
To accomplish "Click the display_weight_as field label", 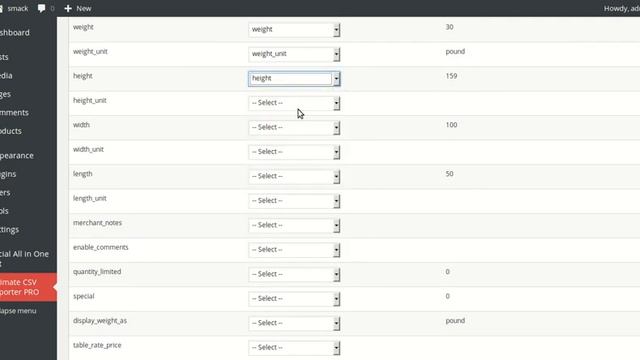I will click(x=100, y=321).
